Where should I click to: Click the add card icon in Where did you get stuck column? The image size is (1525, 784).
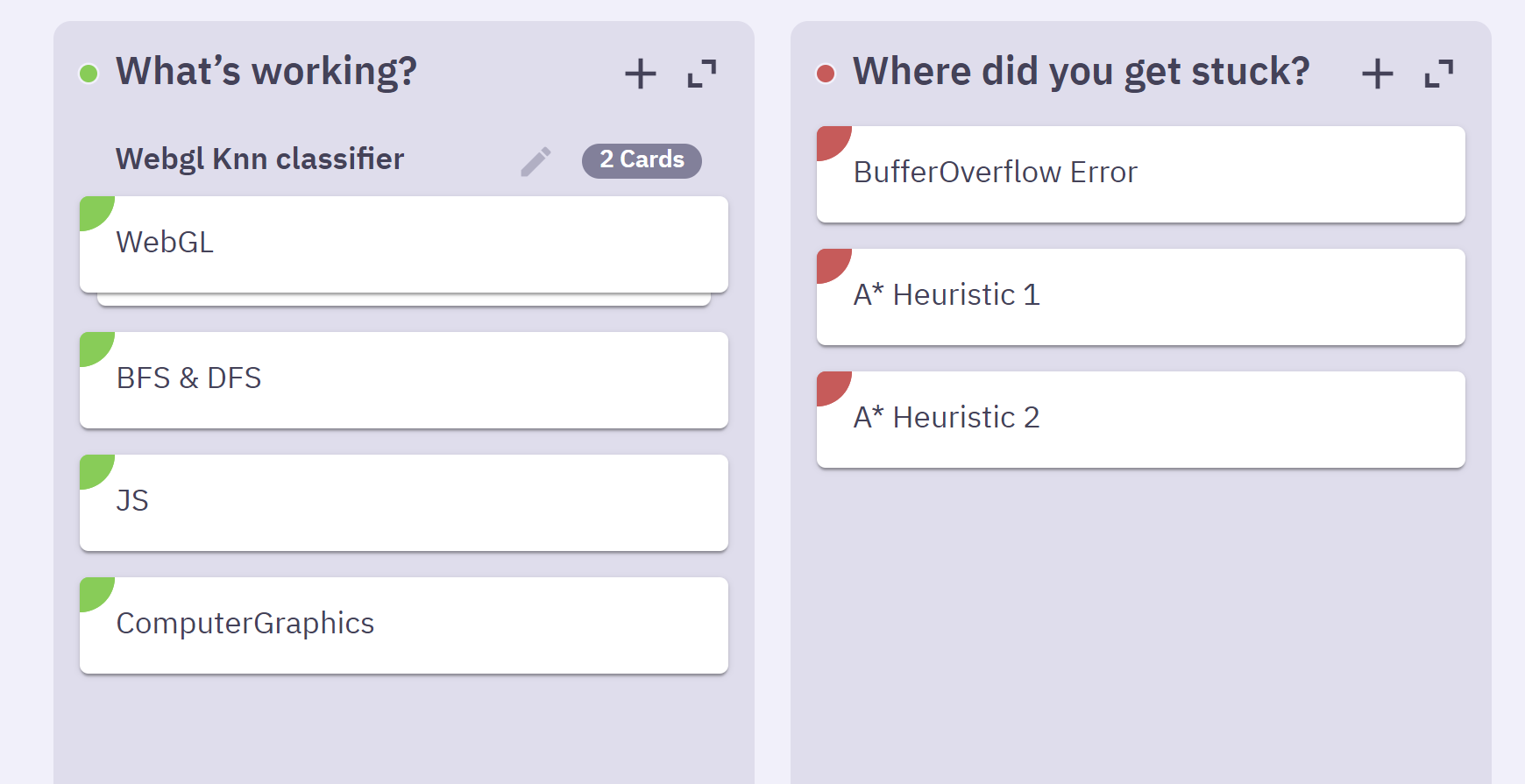point(1376,74)
